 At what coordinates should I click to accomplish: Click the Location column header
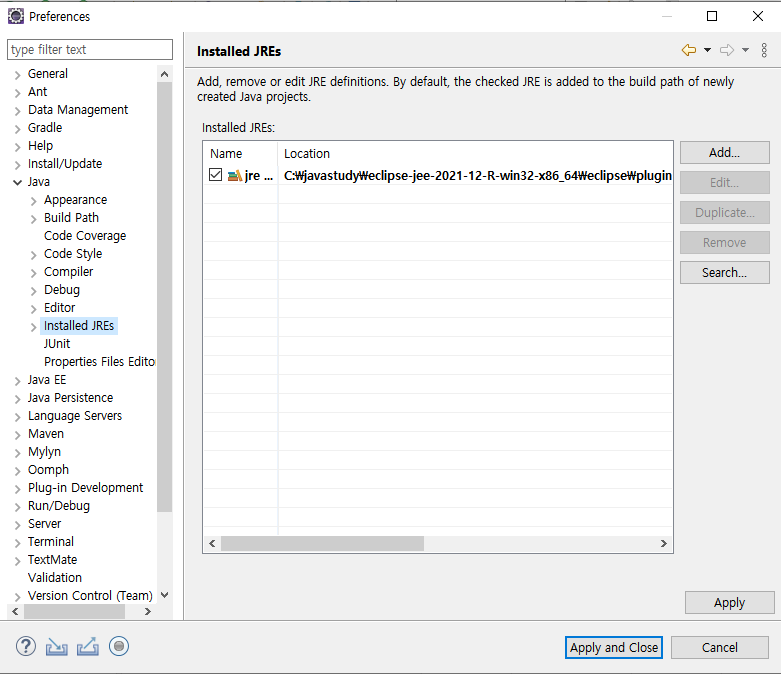pyautogui.click(x=475, y=153)
